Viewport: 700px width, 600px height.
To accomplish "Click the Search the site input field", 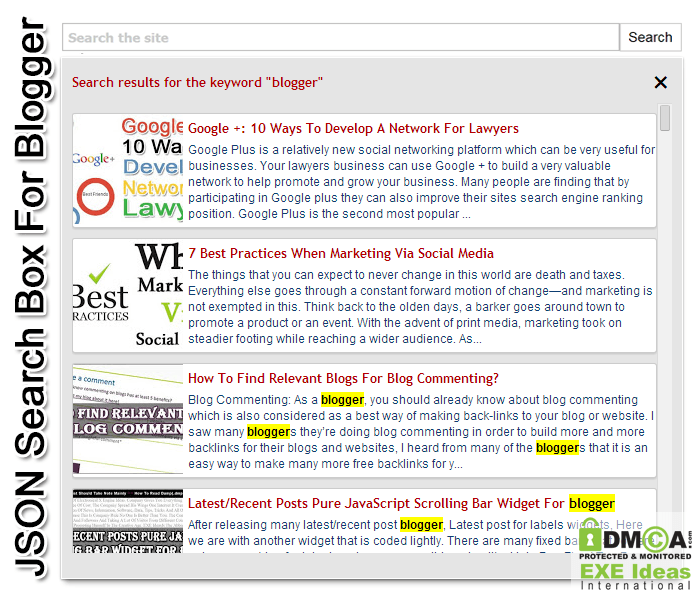I will [341, 38].
